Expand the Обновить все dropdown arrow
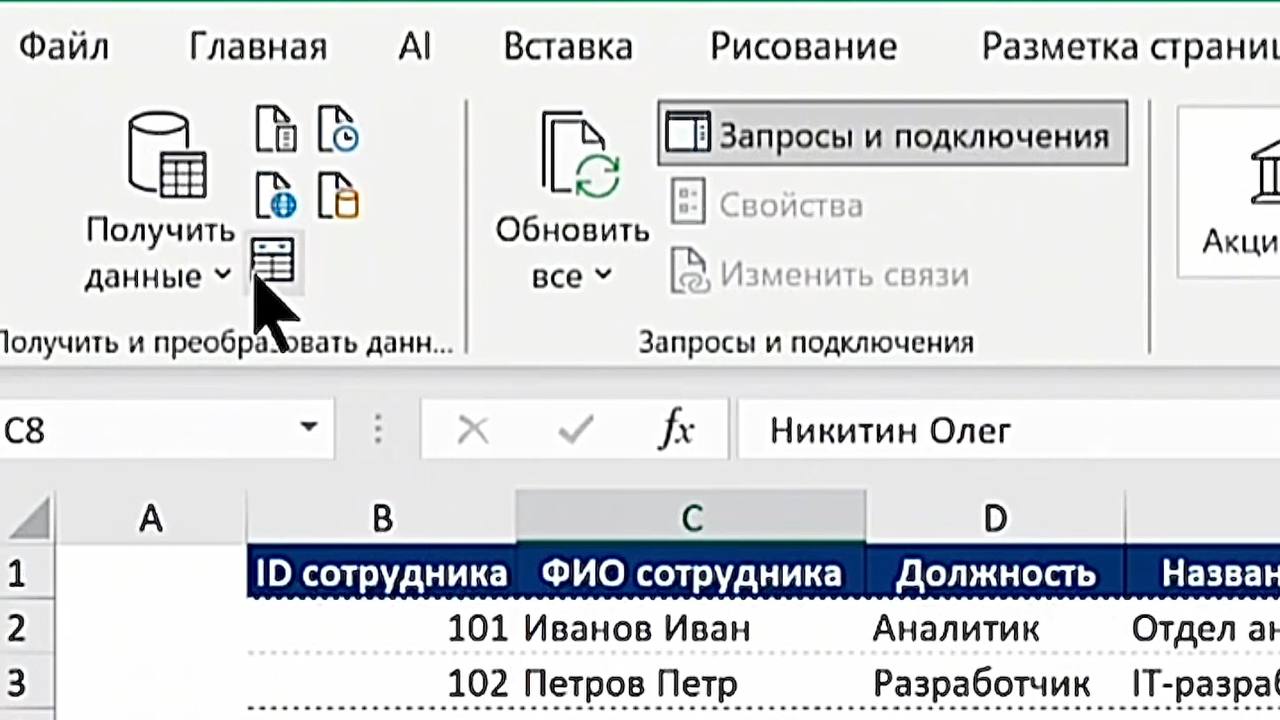This screenshot has height=720, width=1280. [603, 274]
